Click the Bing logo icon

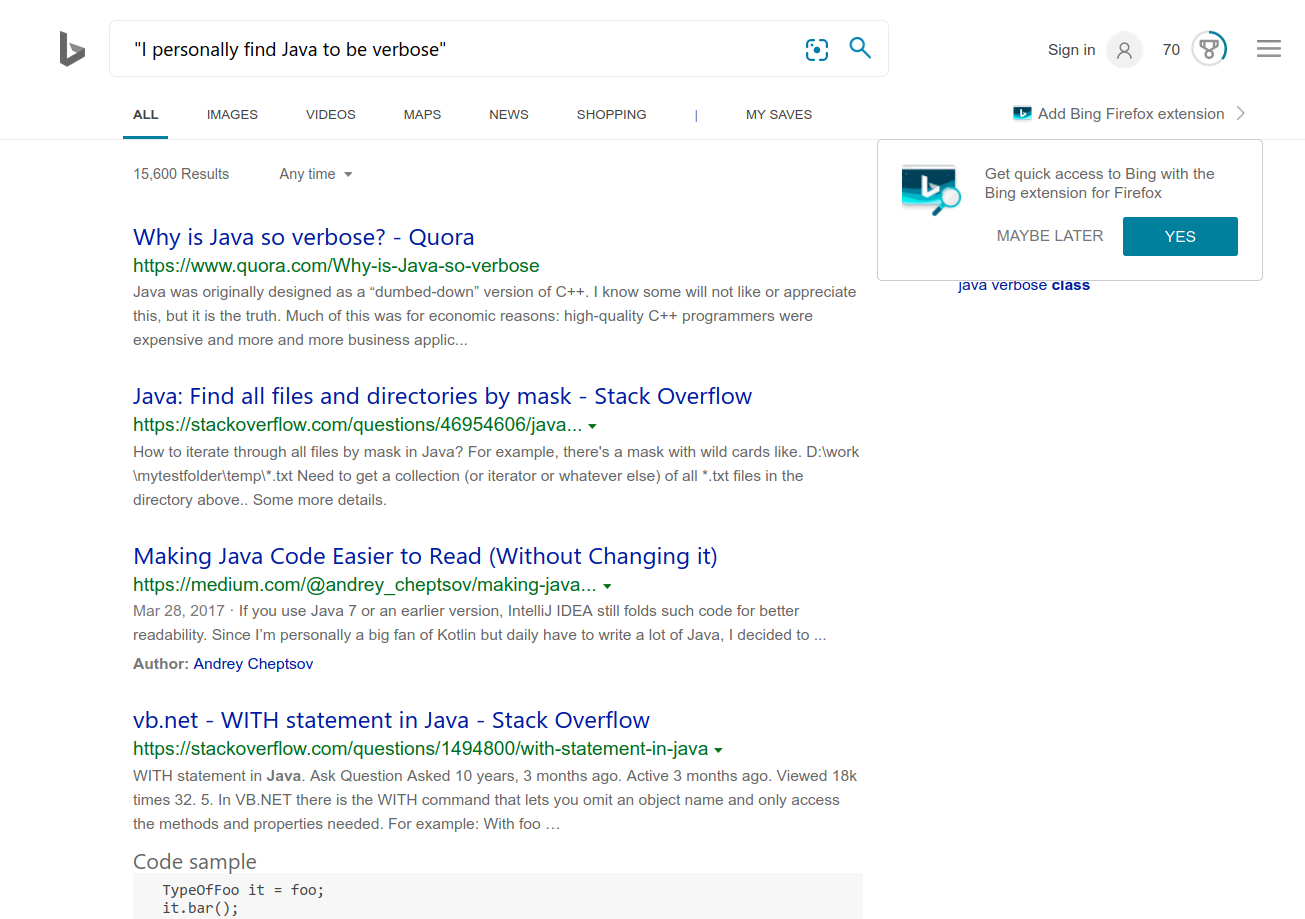[x=72, y=49]
